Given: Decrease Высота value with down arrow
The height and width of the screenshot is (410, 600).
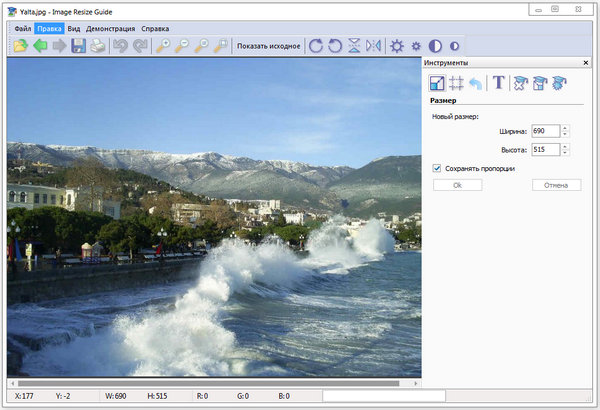Looking at the screenshot, I should [565, 153].
